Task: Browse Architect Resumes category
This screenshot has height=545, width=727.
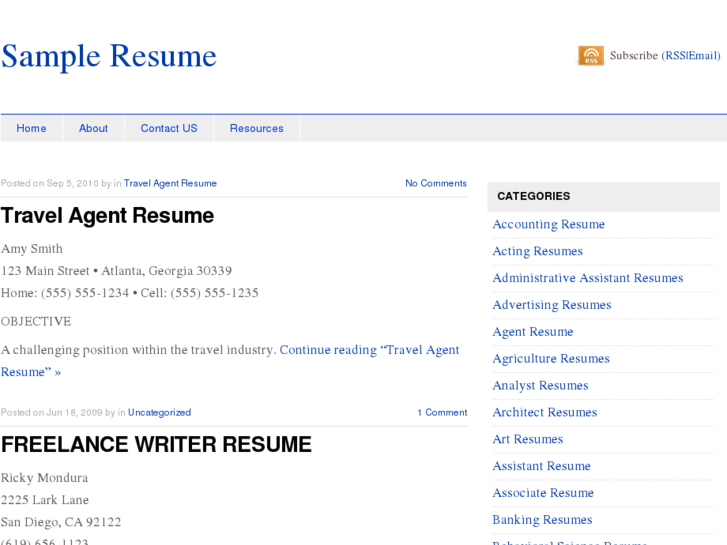Action: 545,412
